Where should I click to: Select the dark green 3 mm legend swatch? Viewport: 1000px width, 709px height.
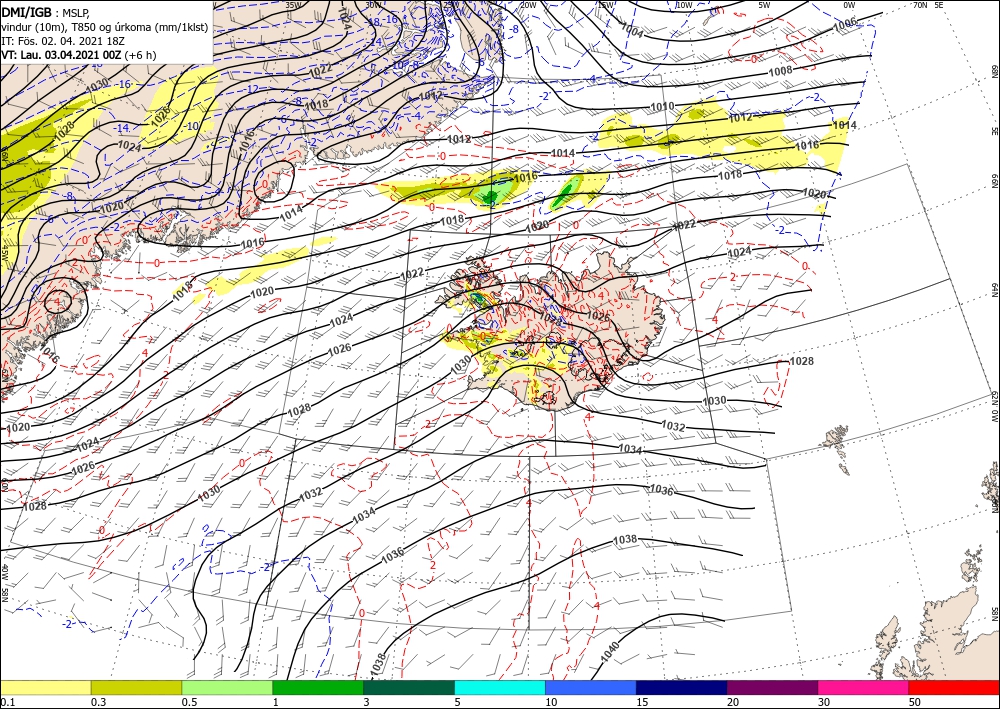409,687
